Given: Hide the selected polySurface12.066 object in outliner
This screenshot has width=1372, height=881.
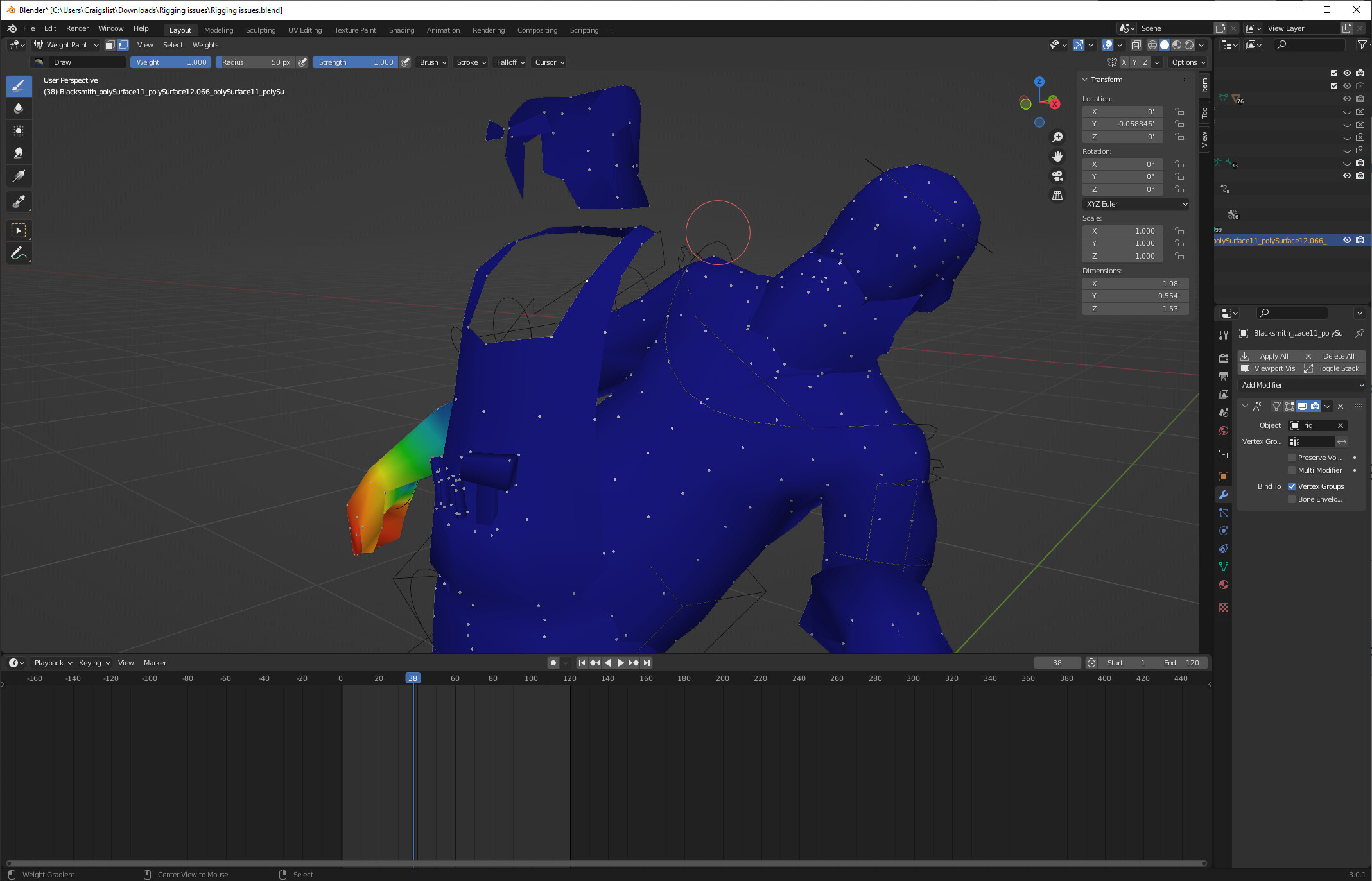Looking at the screenshot, I should (x=1347, y=240).
